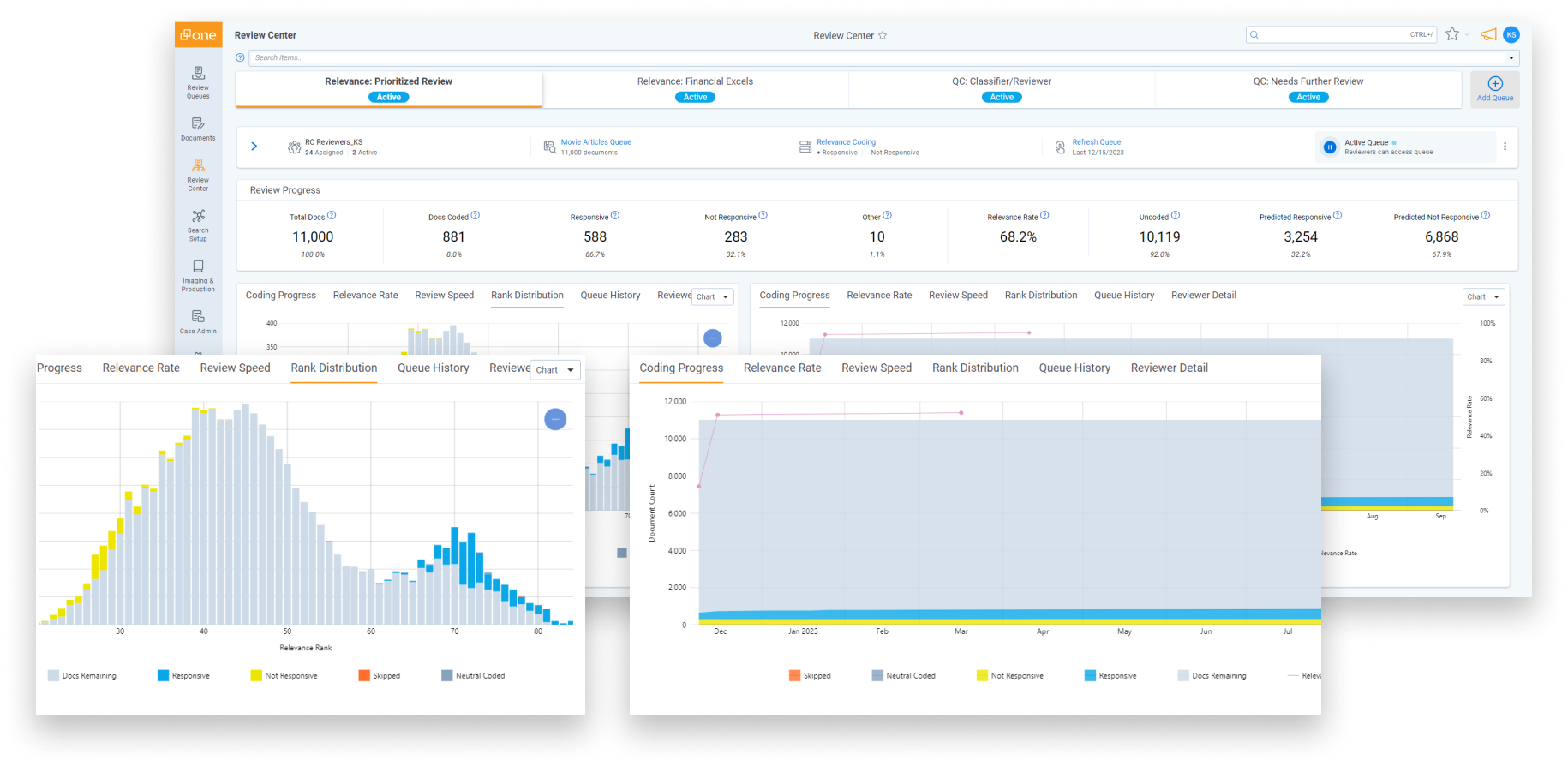Open Movie Articles Queue link
This screenshot has height=766, width=1568.
(596, 142)
